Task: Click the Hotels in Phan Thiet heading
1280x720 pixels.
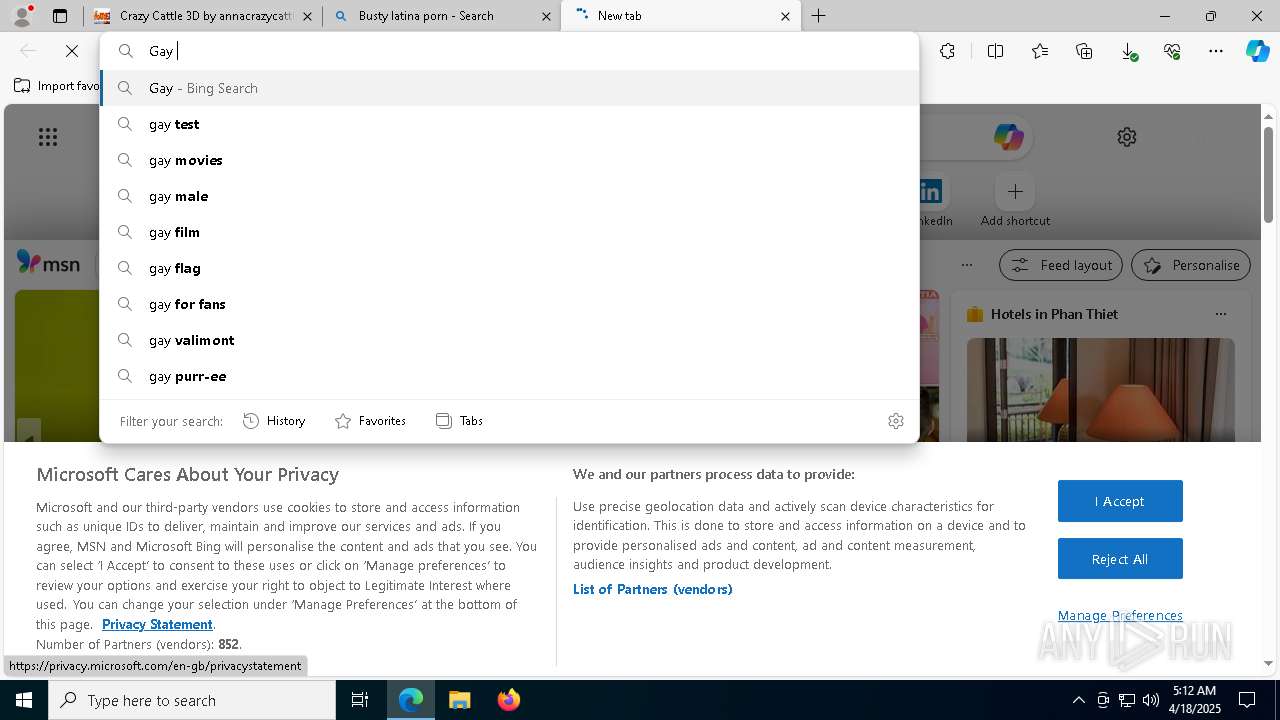Action: coord(1054,314)
